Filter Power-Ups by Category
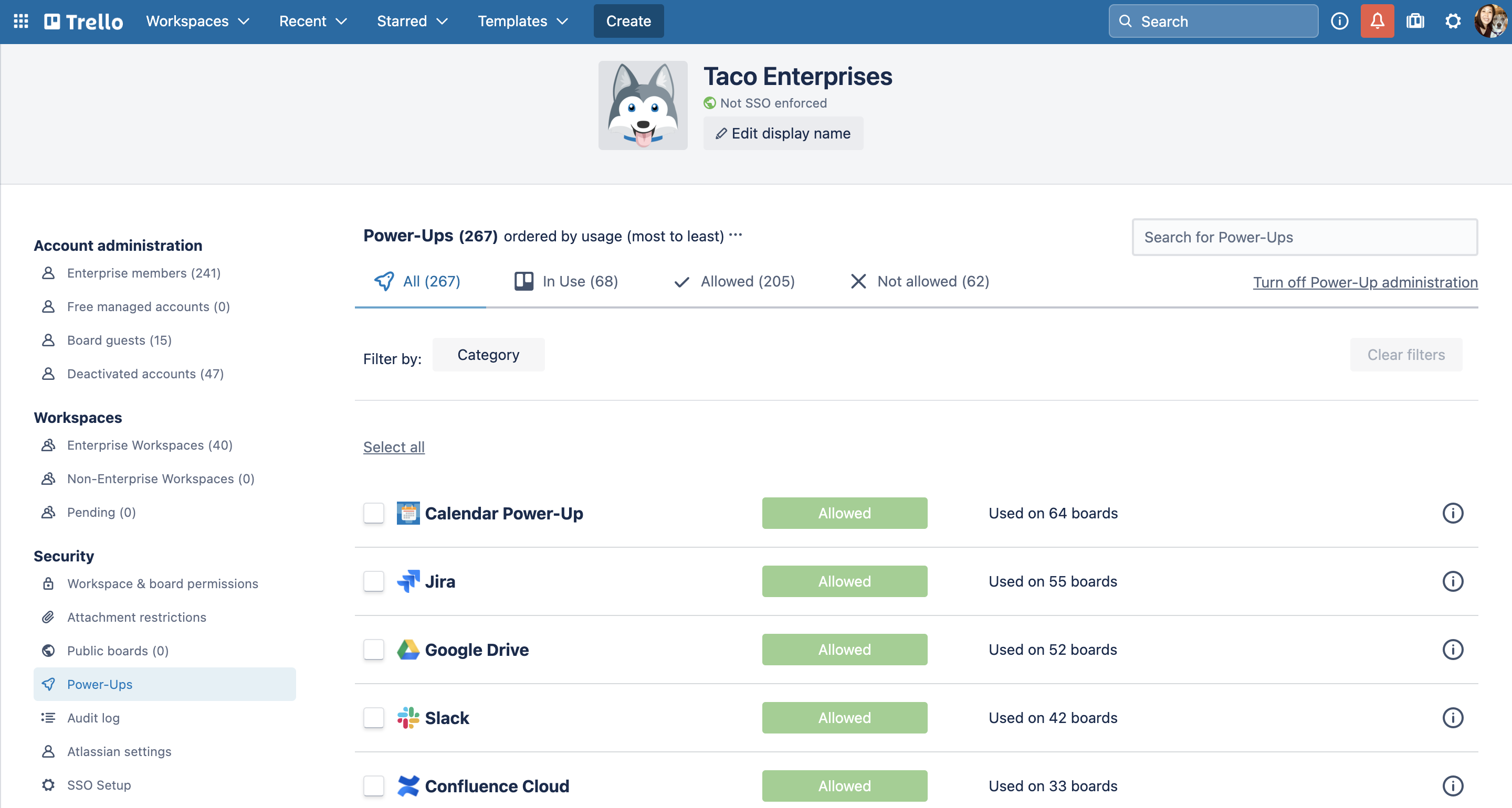1512x808 pixels. tap(488, 354)
